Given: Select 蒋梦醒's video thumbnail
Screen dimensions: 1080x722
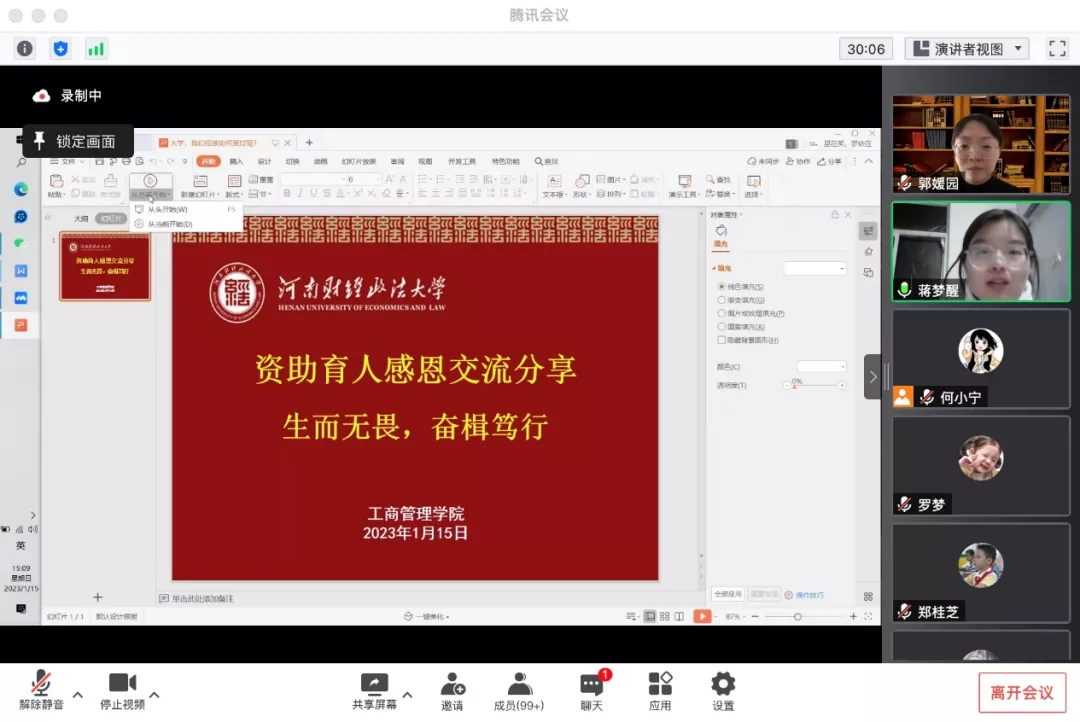Looking at the screenshot, I should (x=980, y=251).
